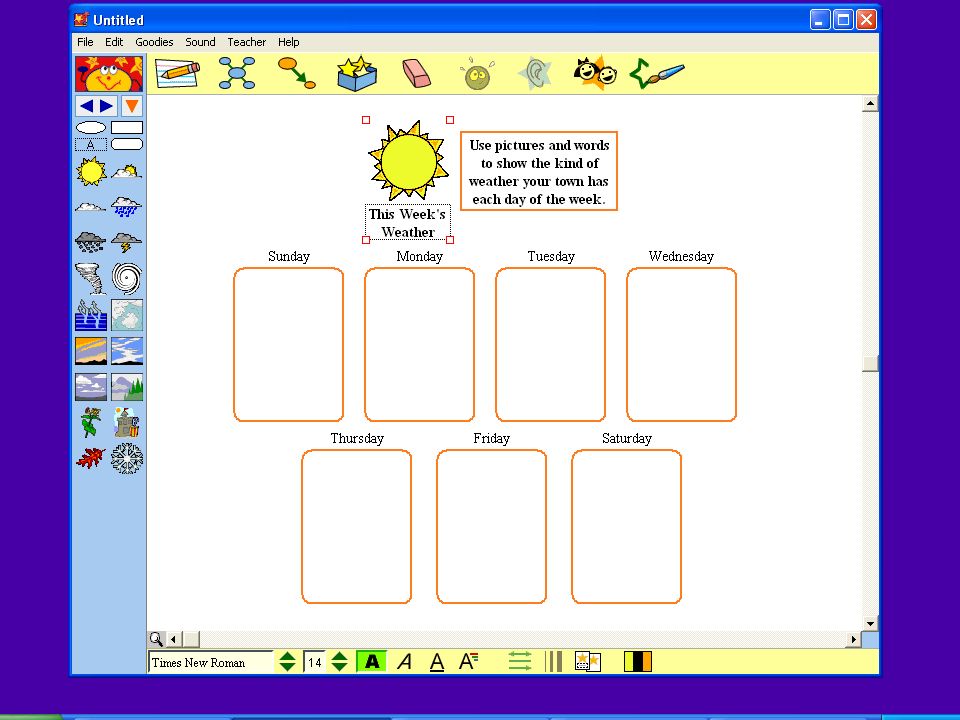The image size is (960, 720).
Task: Pick the gray overcast sky symbol
Action: point(91,387)
